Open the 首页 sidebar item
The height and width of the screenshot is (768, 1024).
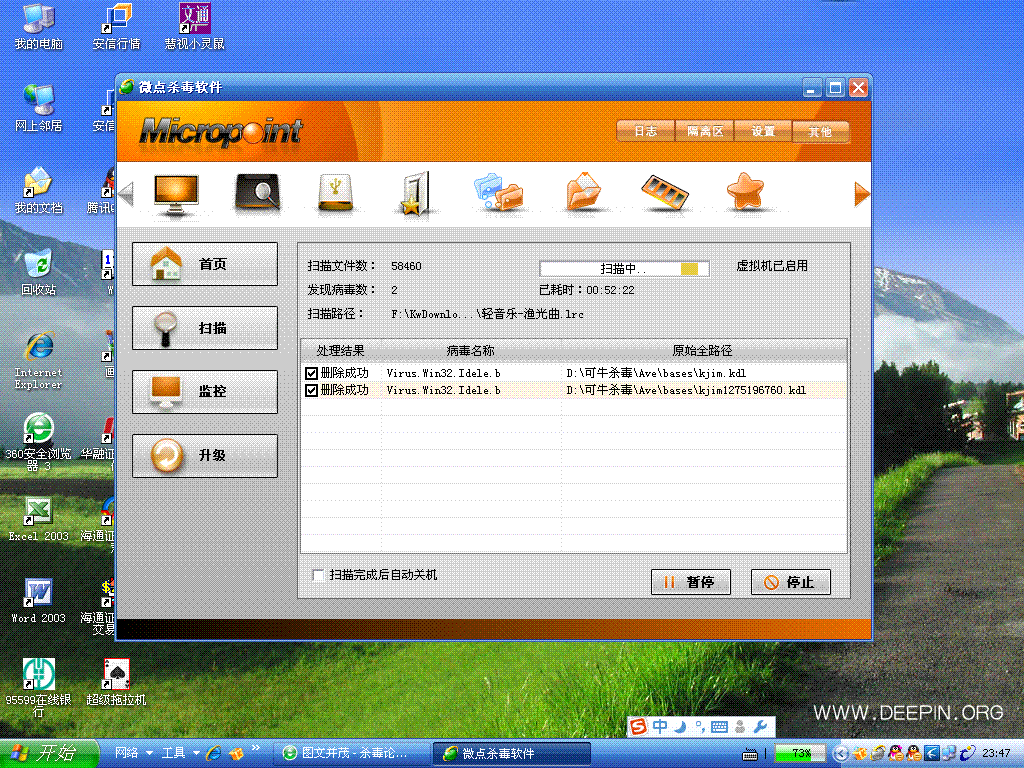[204, 264]
